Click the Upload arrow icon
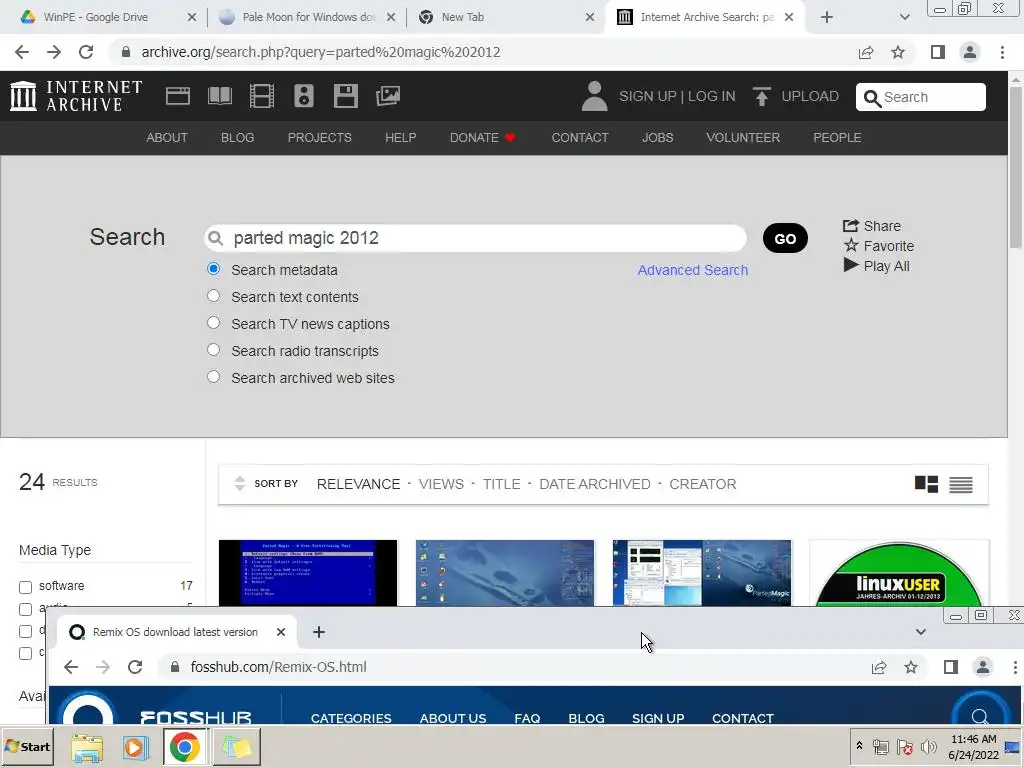Image resolution: width=1024 pixels, height=768 pixels. pyautogui.click(x=761, y=96)
